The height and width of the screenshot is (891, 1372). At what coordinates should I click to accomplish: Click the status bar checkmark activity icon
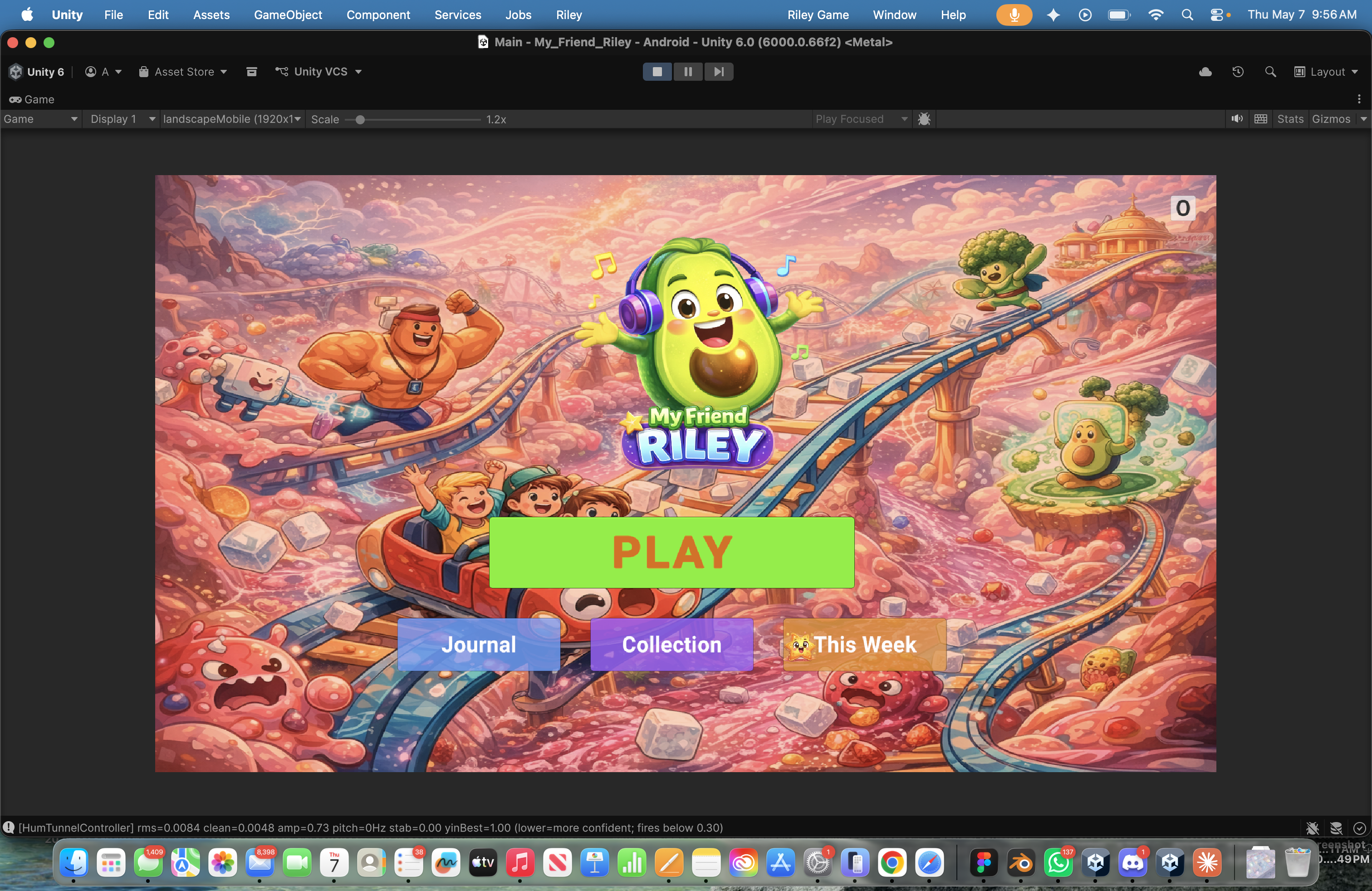coord(1359,828)
